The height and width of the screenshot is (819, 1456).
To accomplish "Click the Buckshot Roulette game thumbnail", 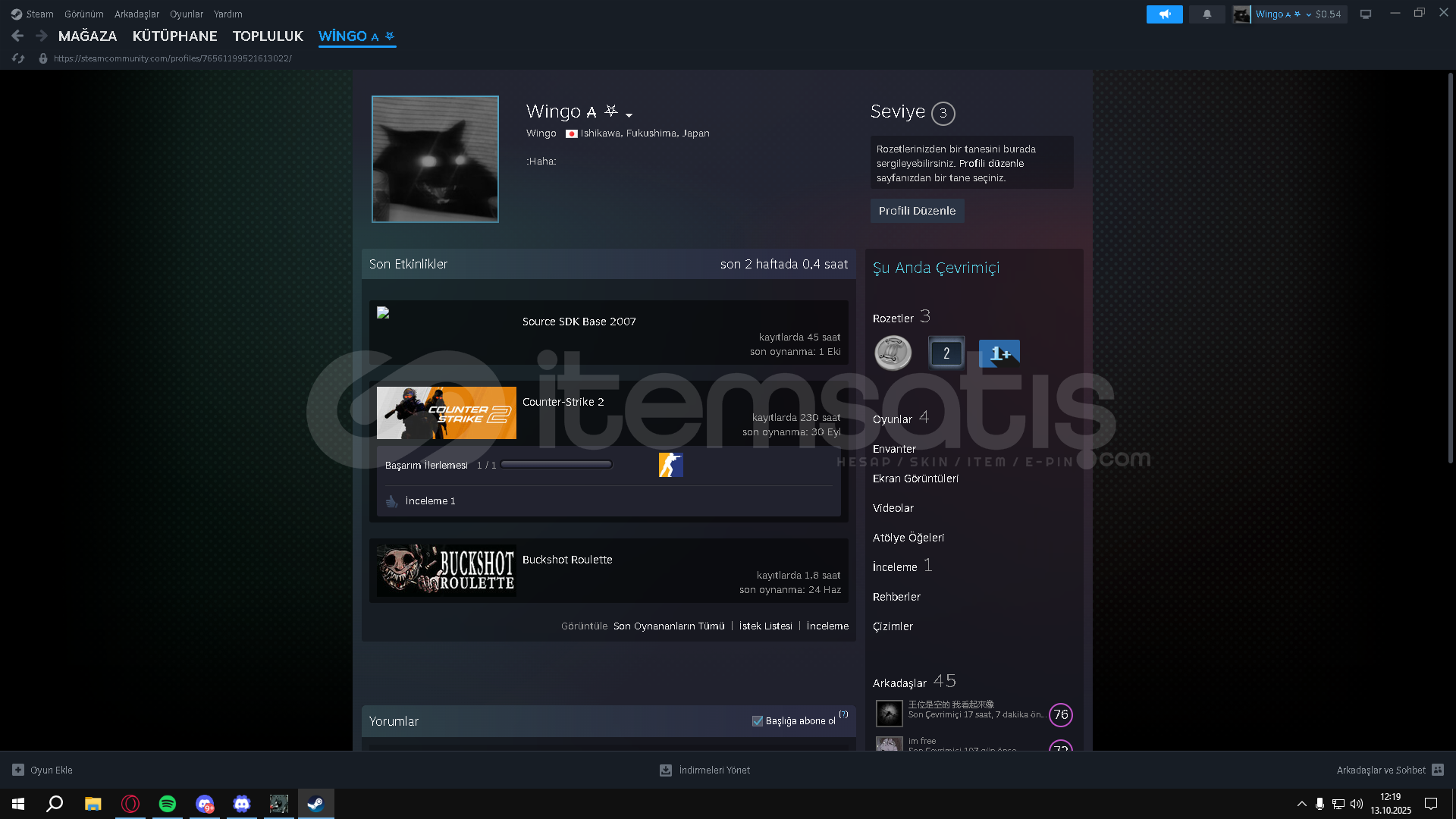I will (x=446, y=570).
